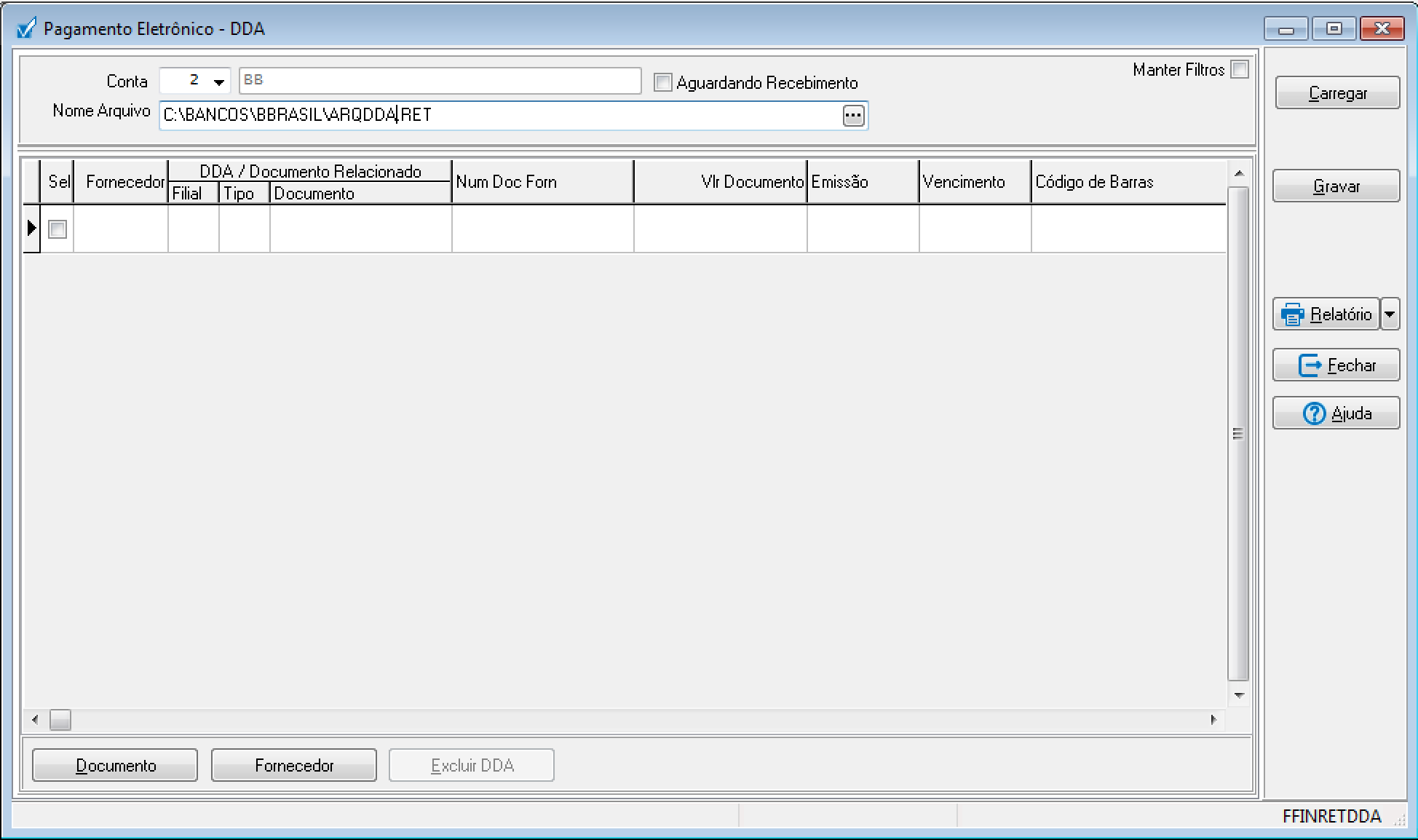
Task: Toggle Manter Filtros checkbox
Action: (x=1239, y=70)
